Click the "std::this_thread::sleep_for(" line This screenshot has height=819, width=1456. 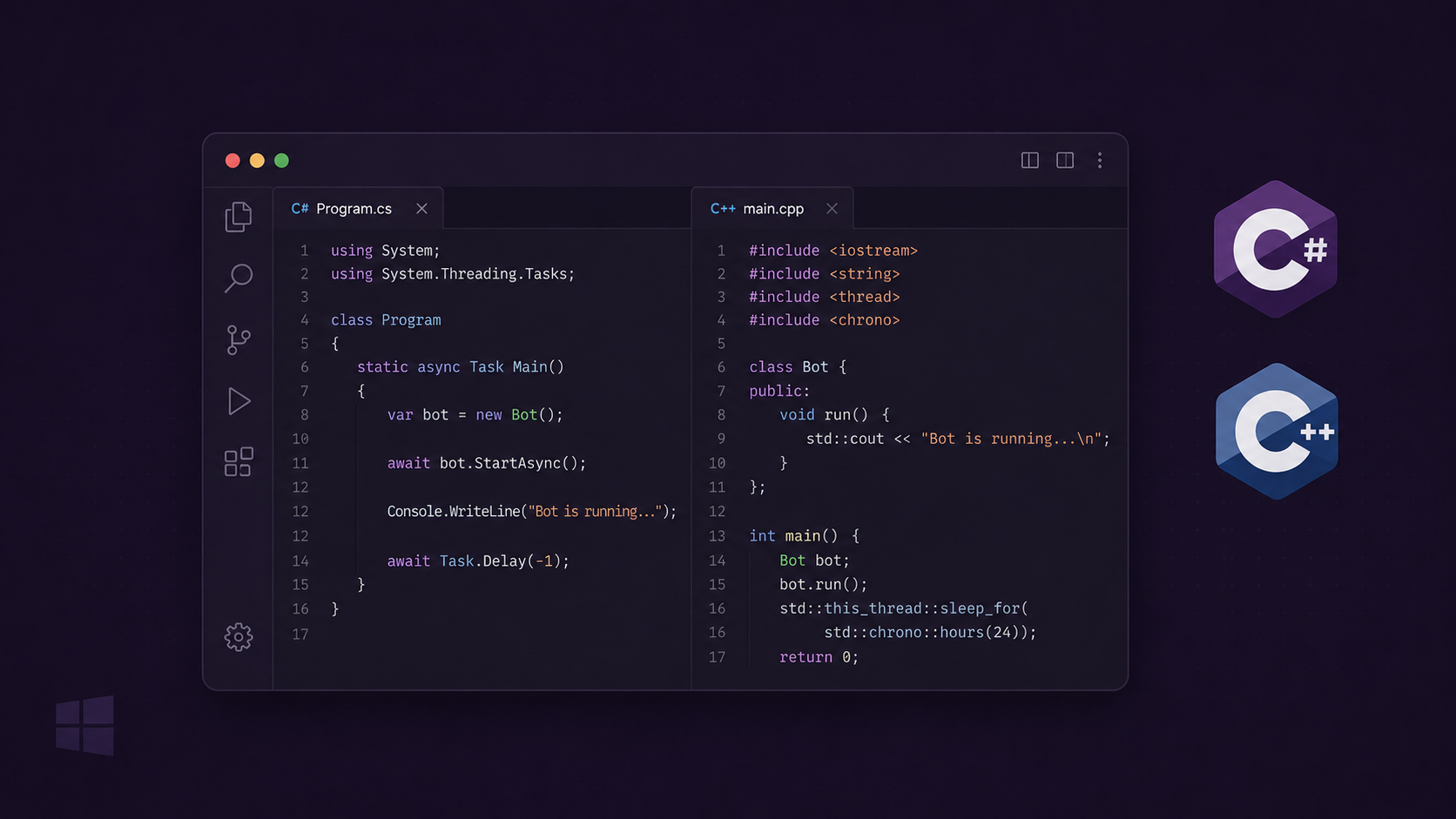904,608
